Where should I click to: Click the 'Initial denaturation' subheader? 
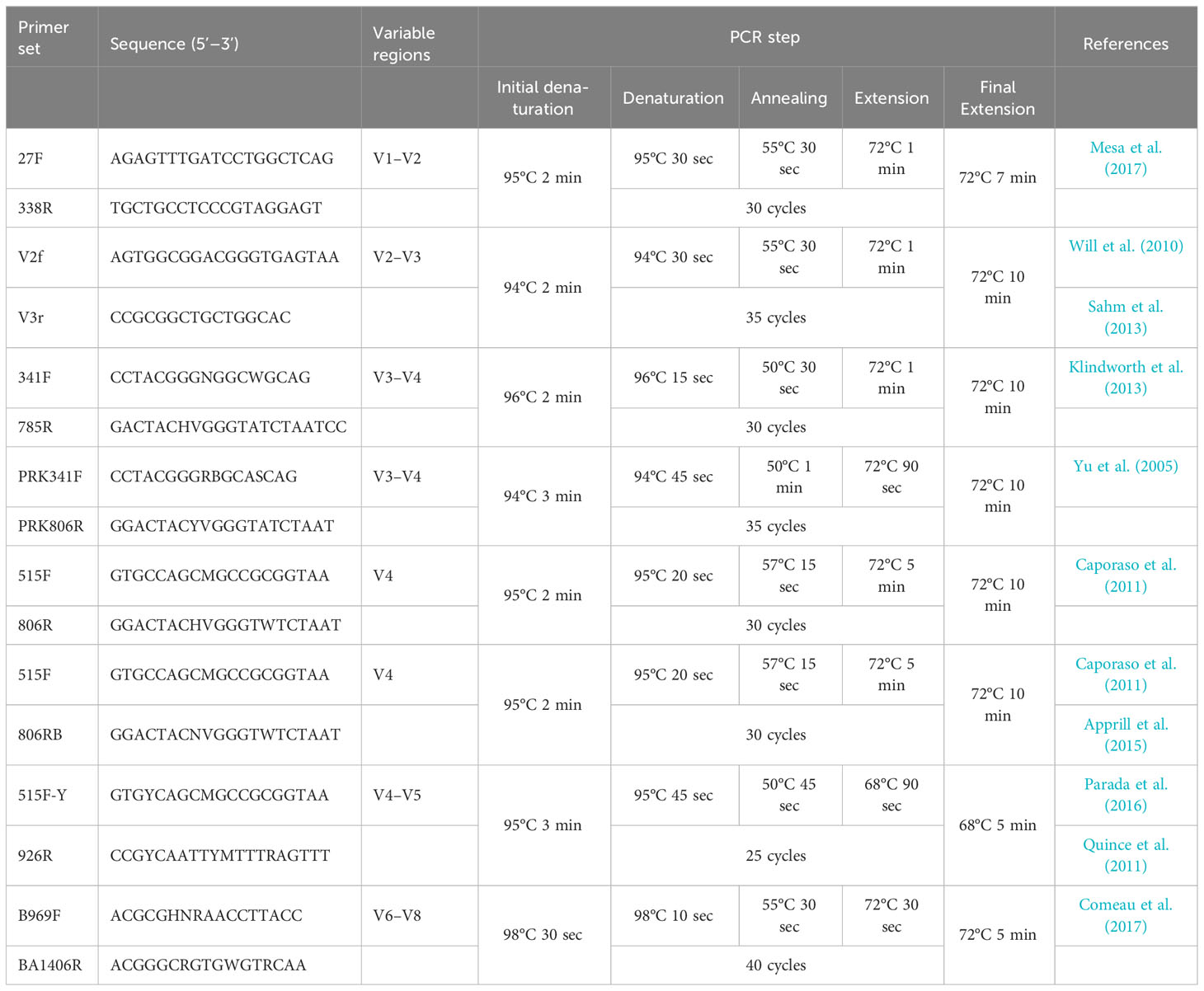point(543,98)
